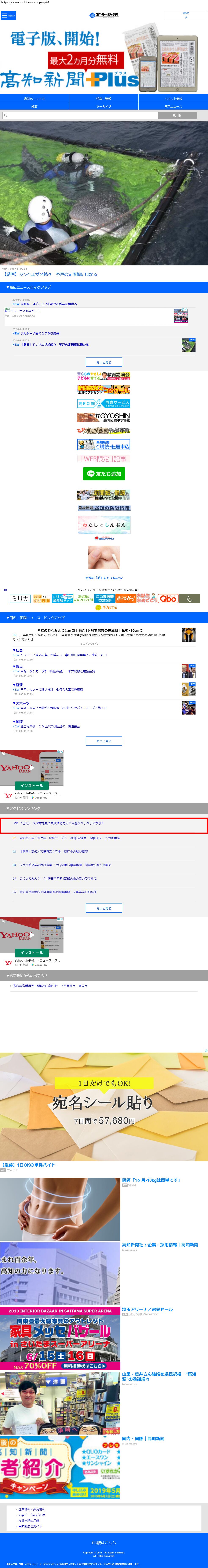Open the 音声ニュース tab
Screen dimensions: 208x1568
[173, 106]
